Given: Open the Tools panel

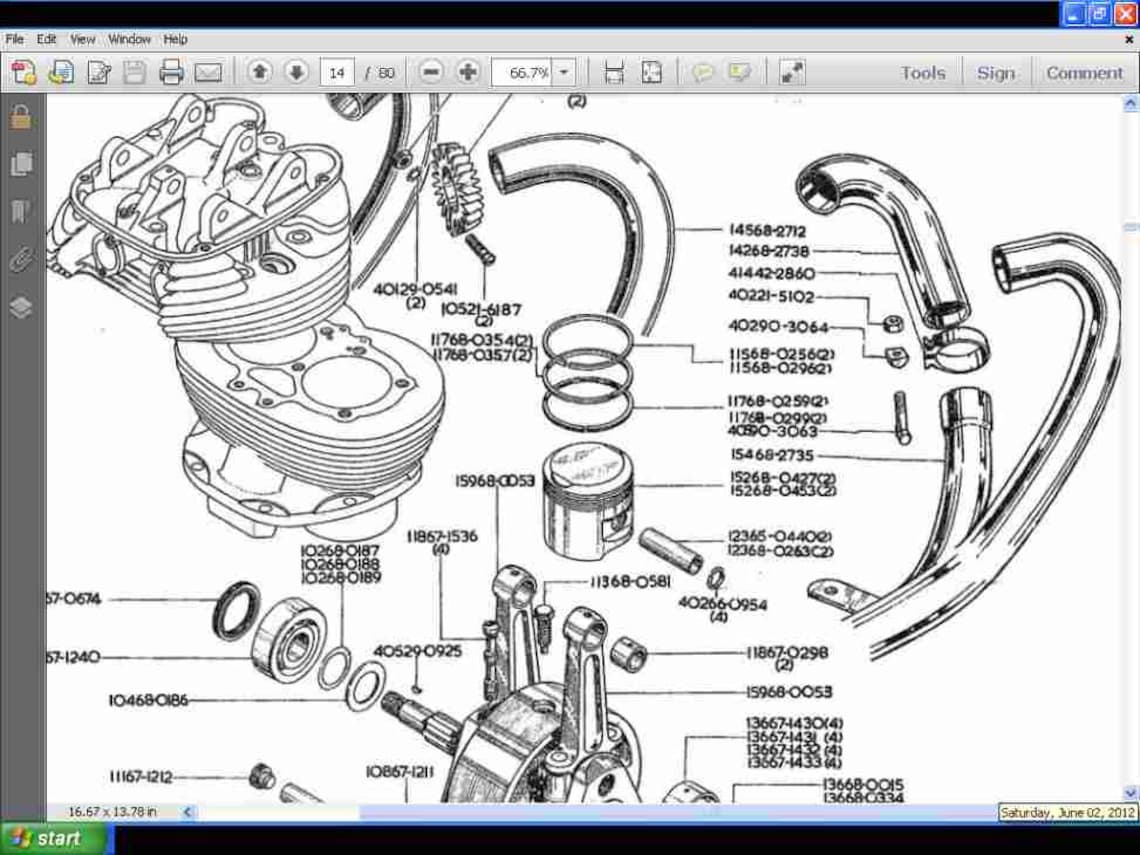Looking at the screenshot, I should [x=921, y=71].
